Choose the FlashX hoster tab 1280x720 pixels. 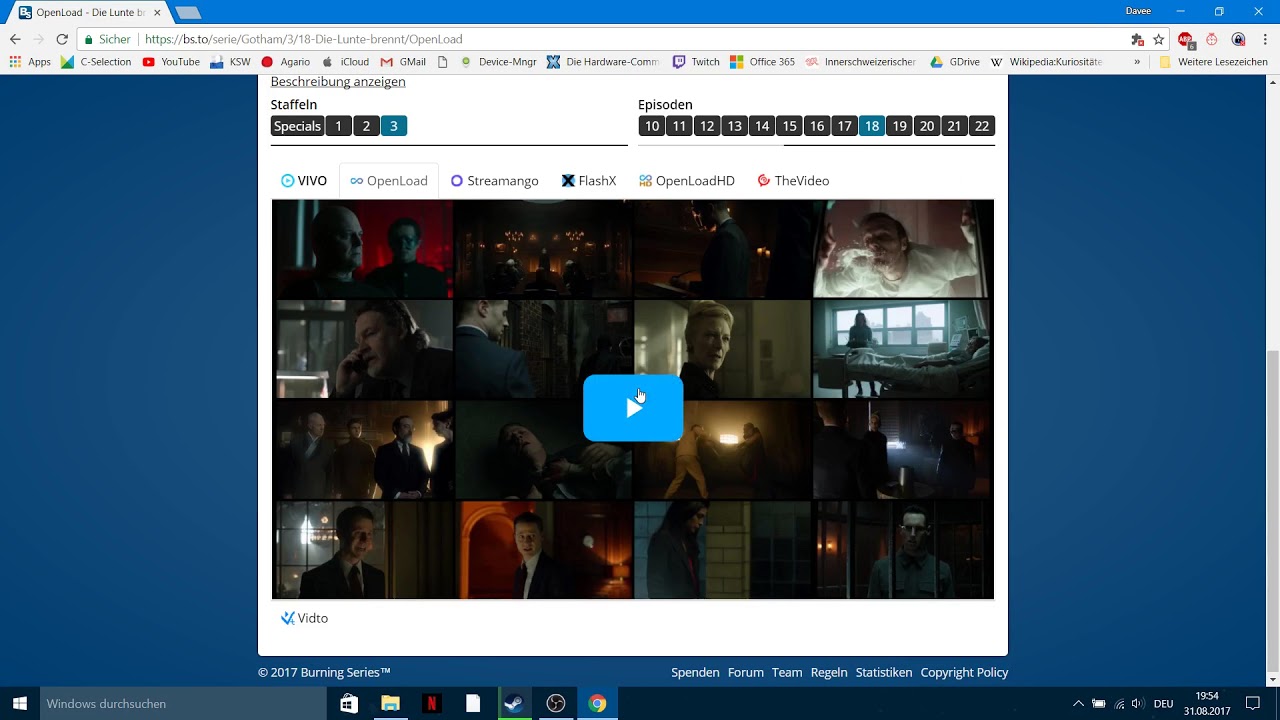coord(589,181)
